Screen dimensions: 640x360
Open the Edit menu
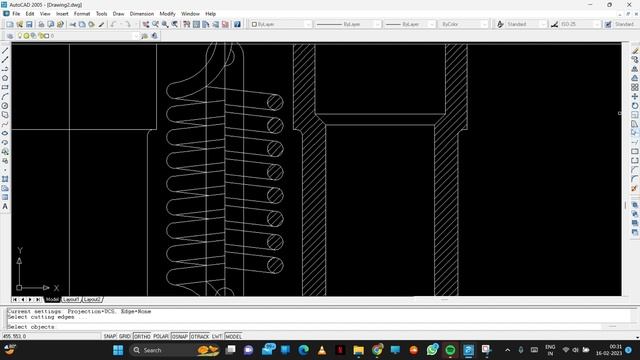[x=30, y=14]
